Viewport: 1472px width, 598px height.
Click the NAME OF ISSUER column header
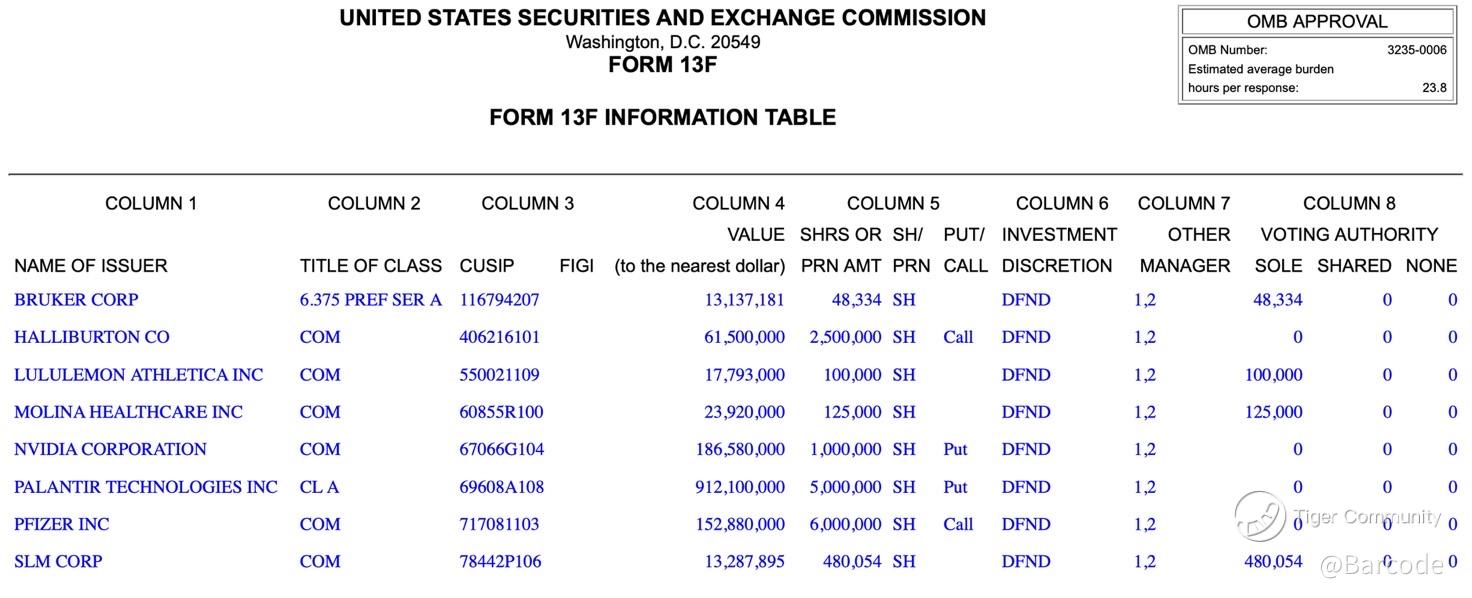click(91, 266)
